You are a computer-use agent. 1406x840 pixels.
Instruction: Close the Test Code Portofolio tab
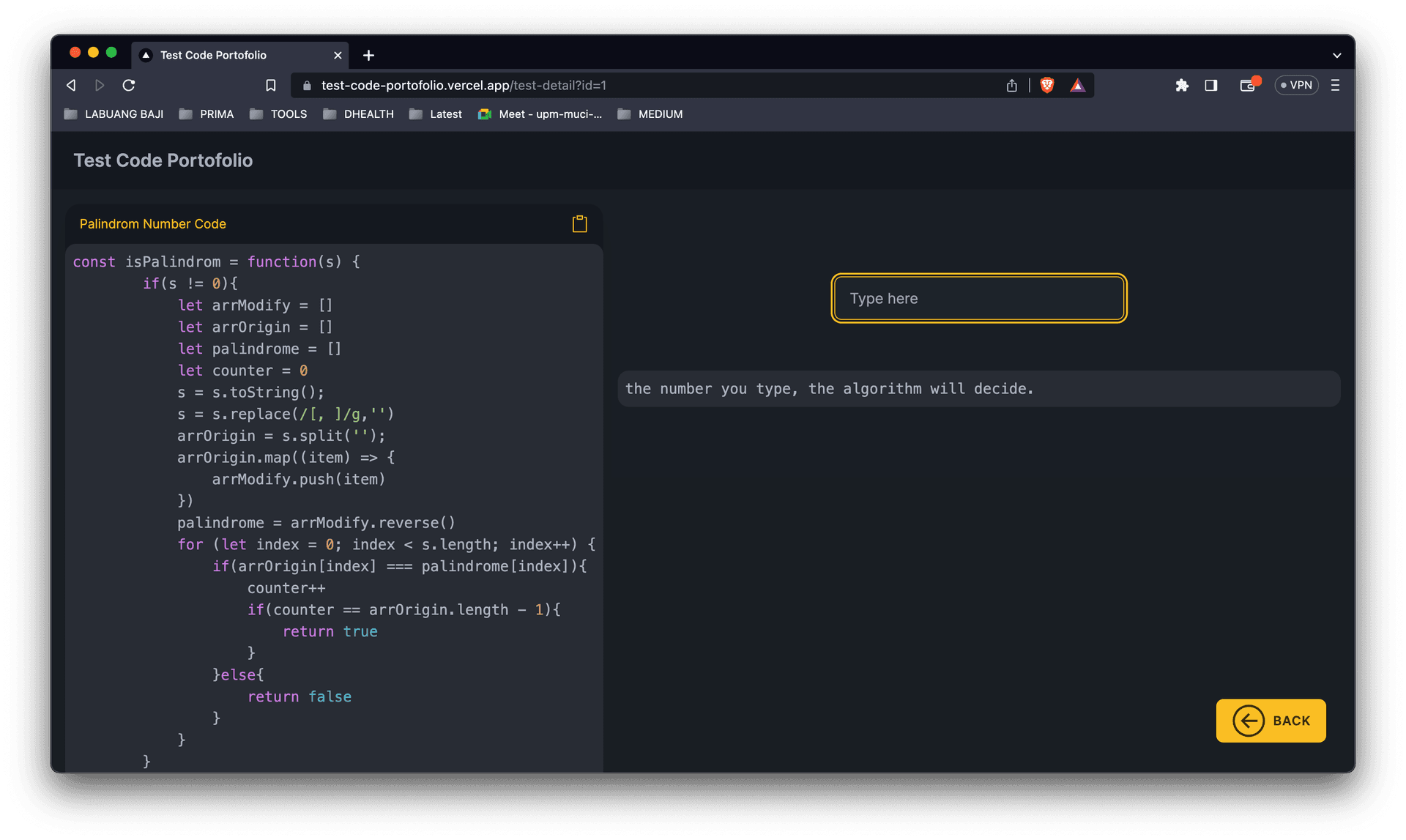tap(338, 55)
